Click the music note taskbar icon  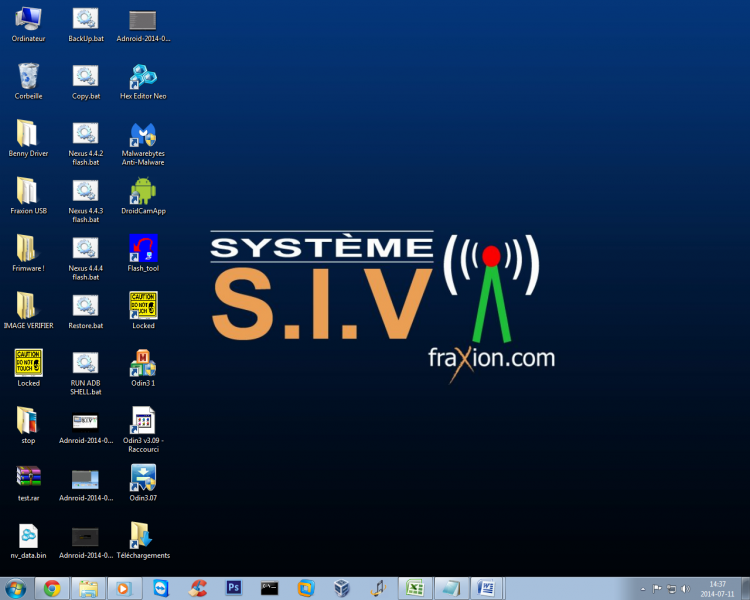[378, 589]
